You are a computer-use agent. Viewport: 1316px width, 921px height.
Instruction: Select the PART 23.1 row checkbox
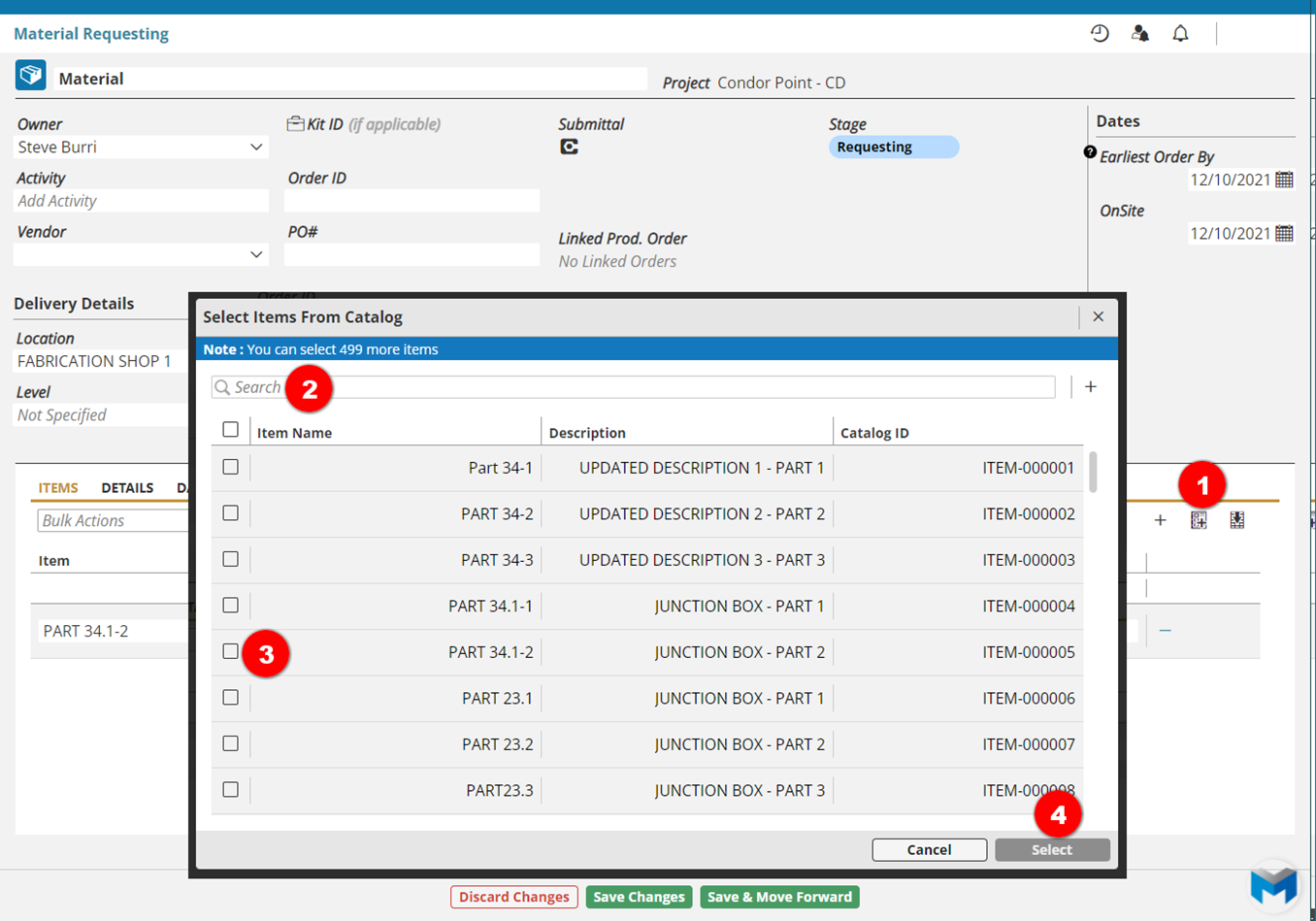click(x=230, y=698)
